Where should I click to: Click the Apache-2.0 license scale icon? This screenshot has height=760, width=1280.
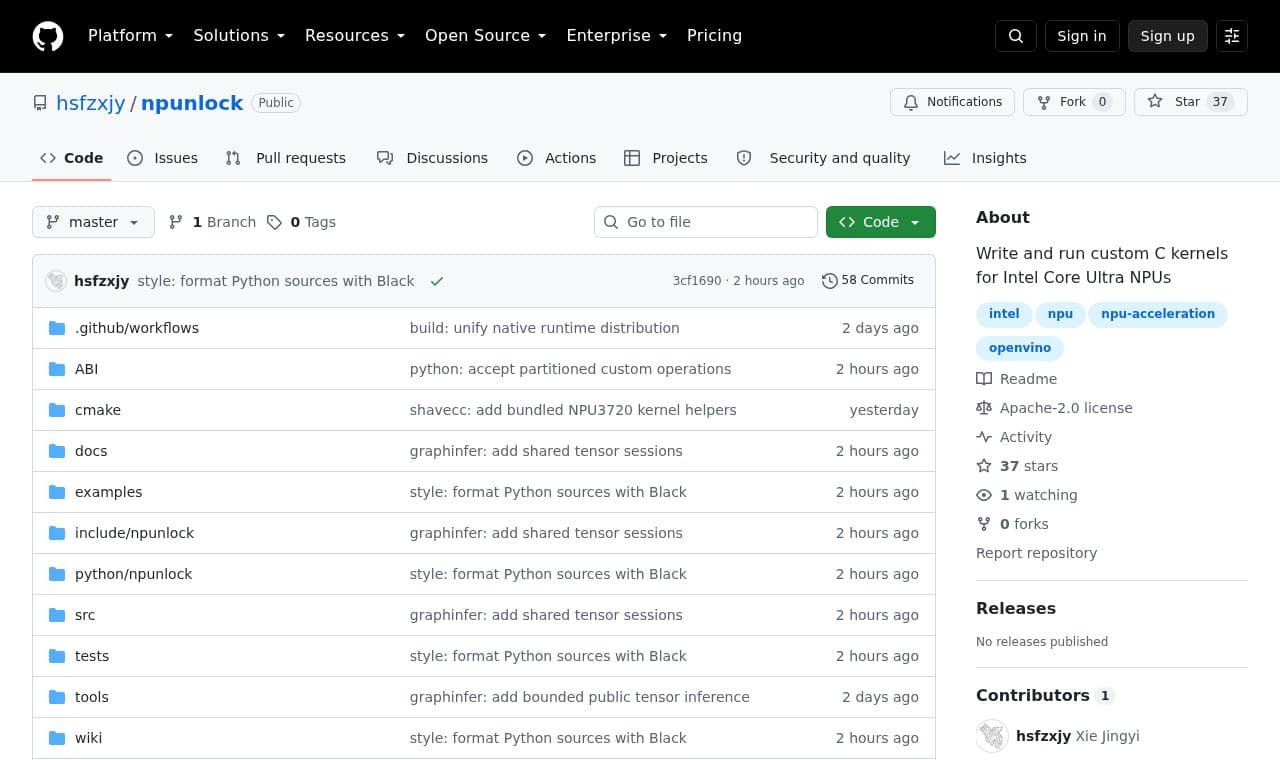coord(984,408)
